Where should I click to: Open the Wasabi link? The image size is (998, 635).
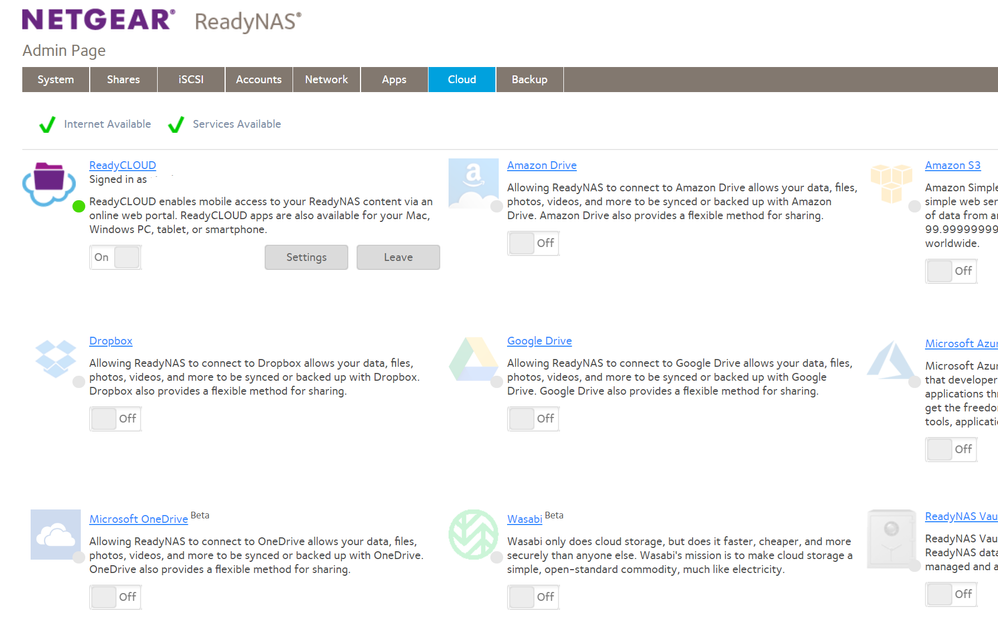pyautogui.click(x=524, y=519)
